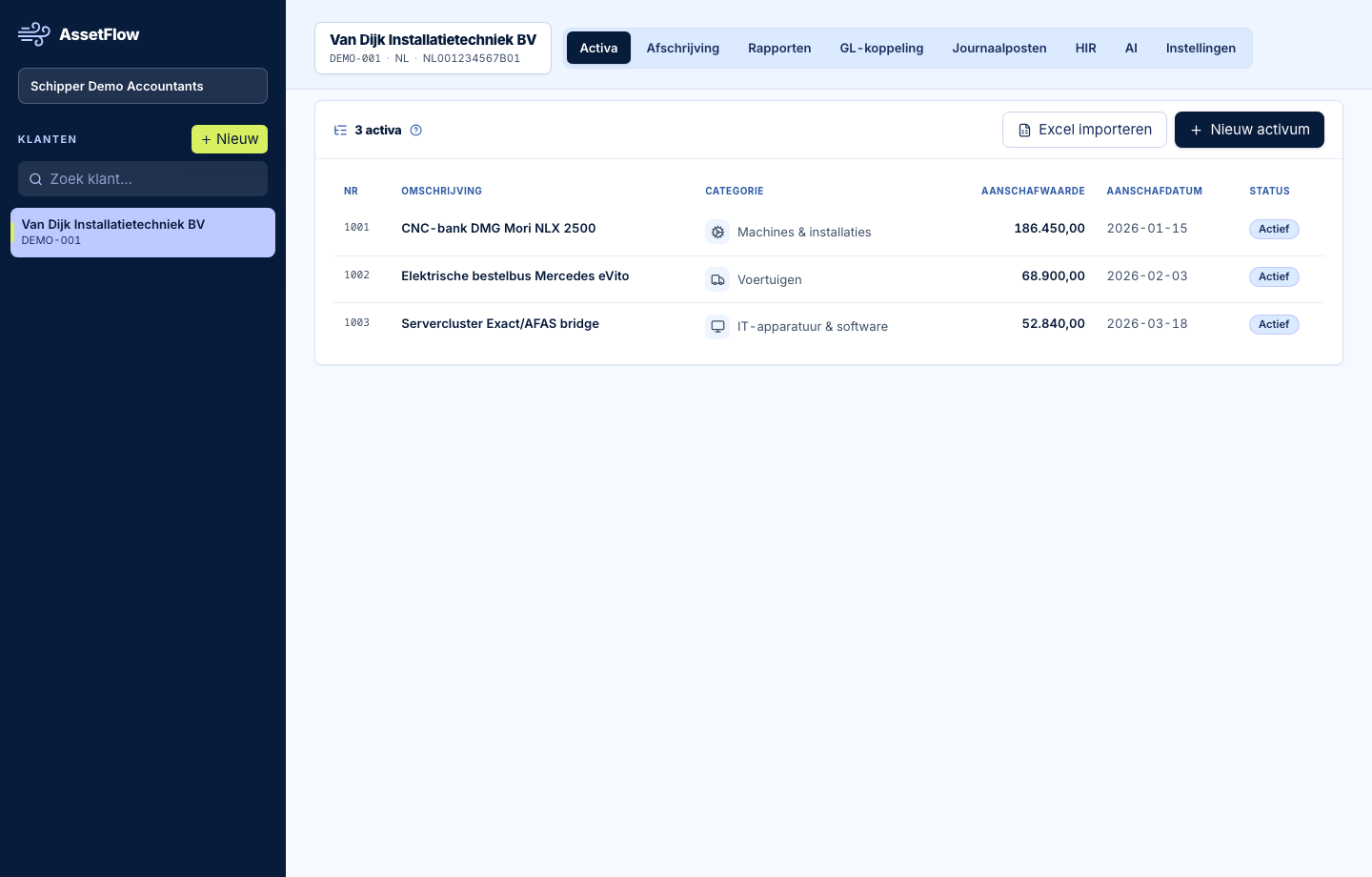Click the date 2026-01-15

[x=1147, y=228]
